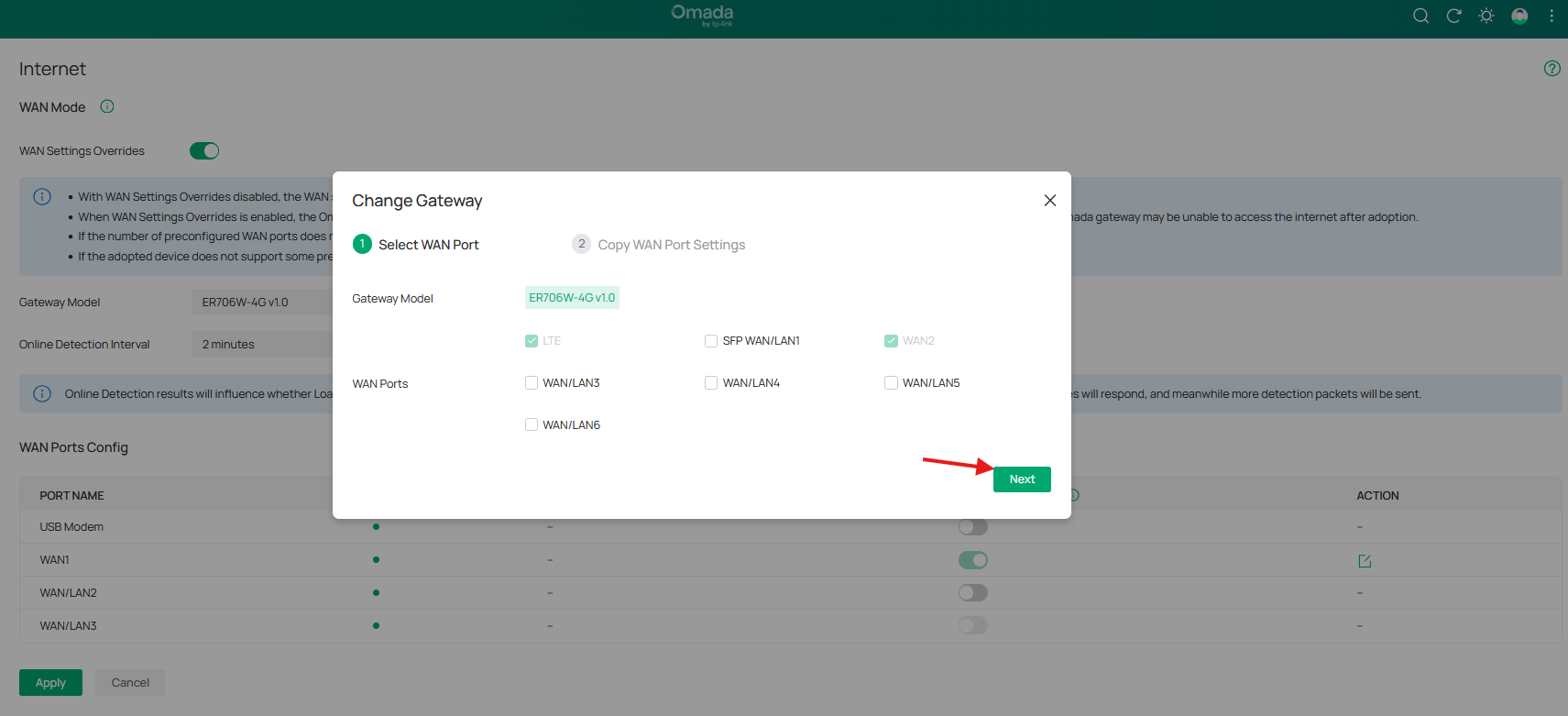Click the Gateway Model label in dialog
The height and width of the screenshot is (716, 1568).
tap(392, 299)
